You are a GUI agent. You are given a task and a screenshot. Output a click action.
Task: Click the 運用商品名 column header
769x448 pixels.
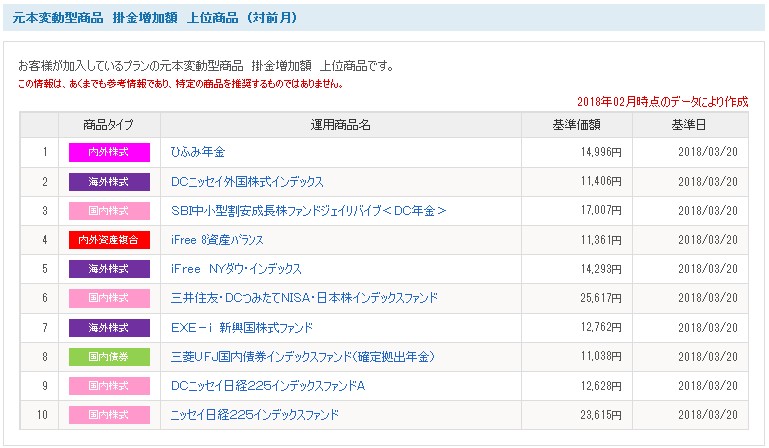pos(341,125)
